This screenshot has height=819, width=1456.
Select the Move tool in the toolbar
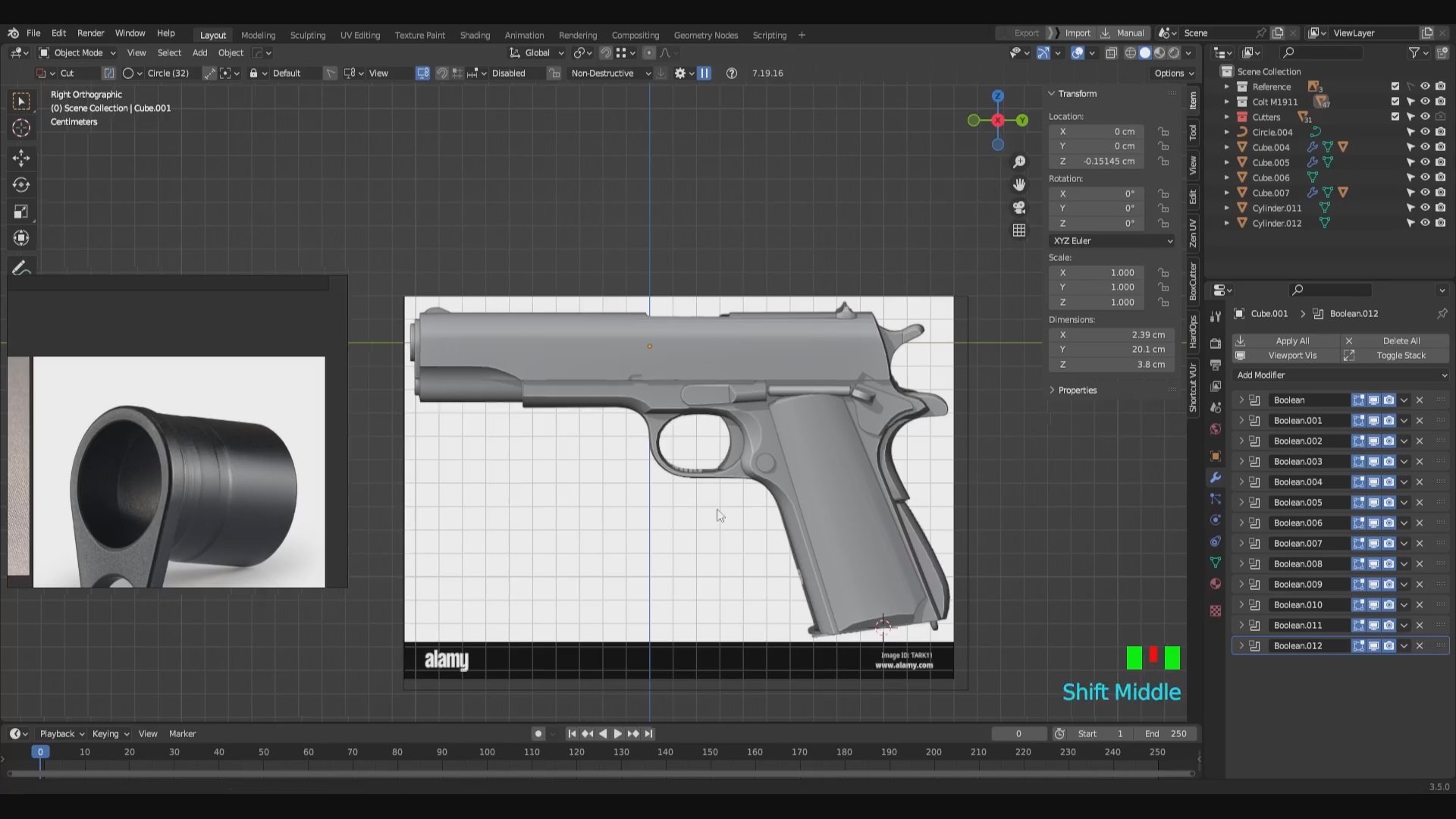(x=20, y=158)
